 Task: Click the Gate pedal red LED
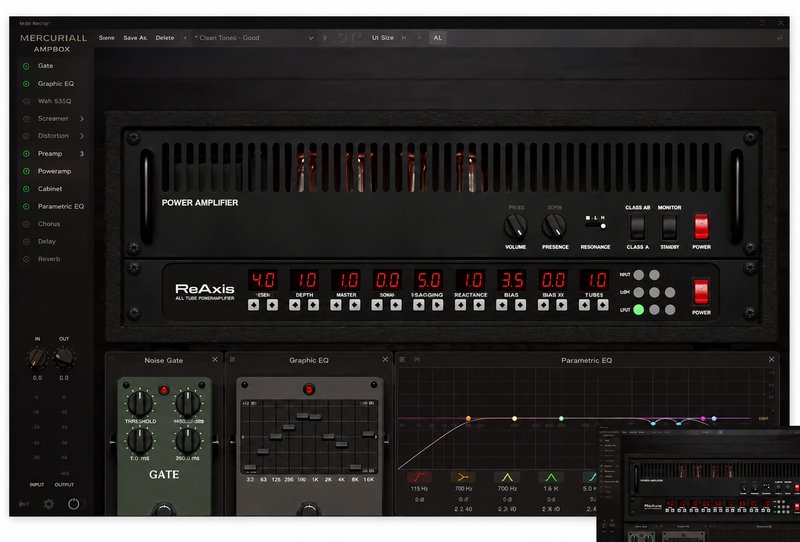[164, 390]
